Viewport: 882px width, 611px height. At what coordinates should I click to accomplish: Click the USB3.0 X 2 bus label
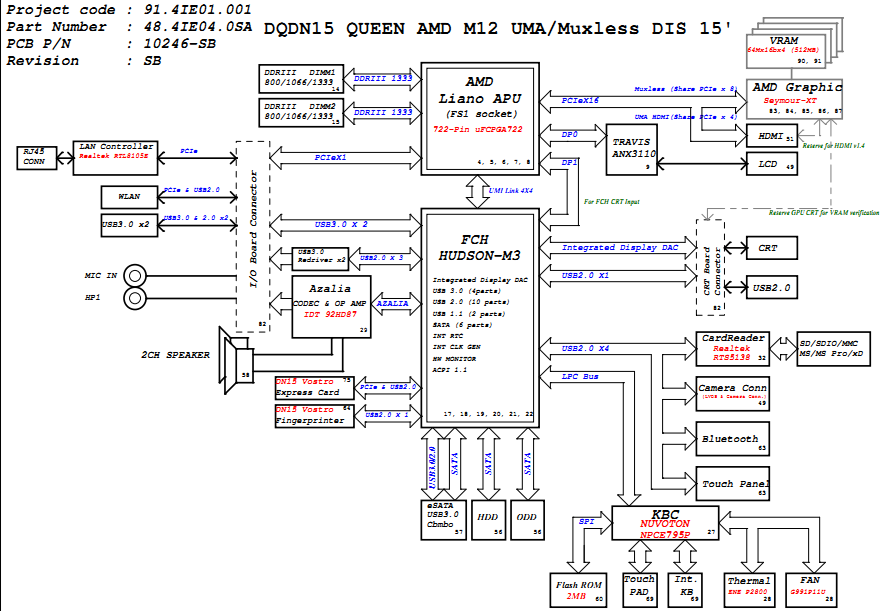click(341, 224)
